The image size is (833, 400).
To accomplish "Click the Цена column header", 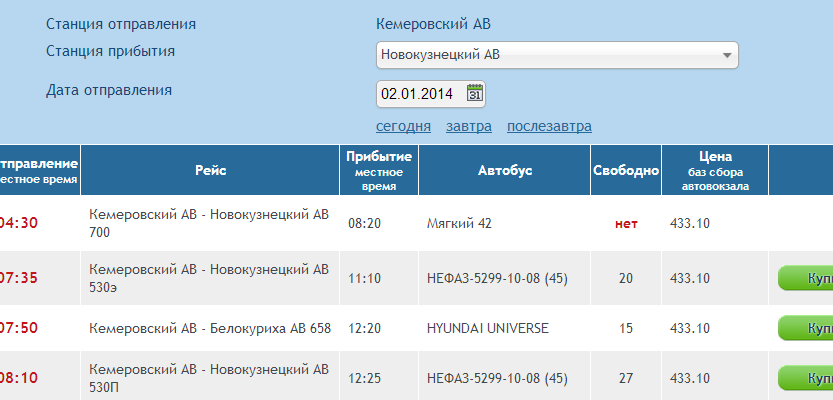I will coord(715,171).
